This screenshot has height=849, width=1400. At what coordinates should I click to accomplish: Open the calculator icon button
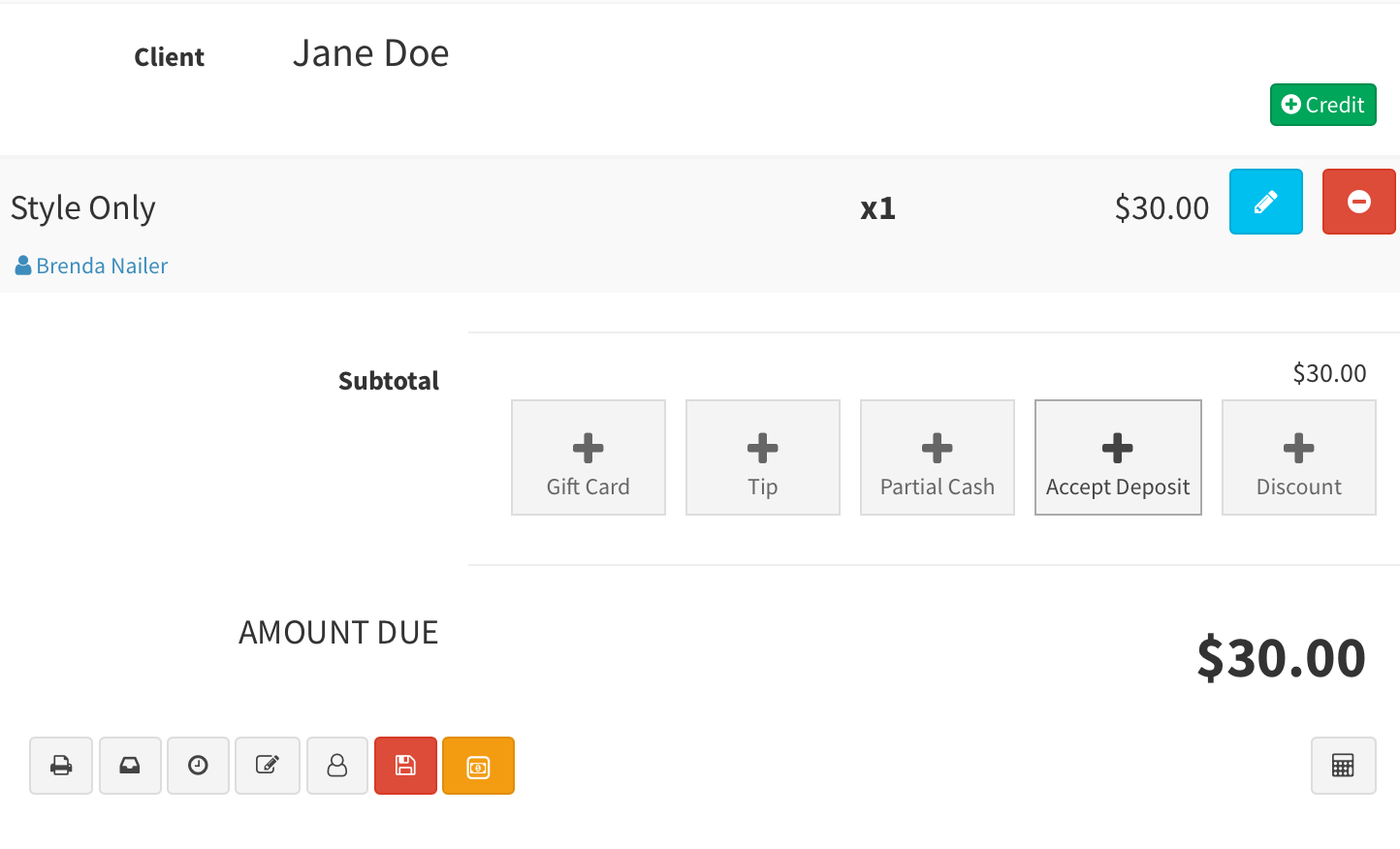1343,766
